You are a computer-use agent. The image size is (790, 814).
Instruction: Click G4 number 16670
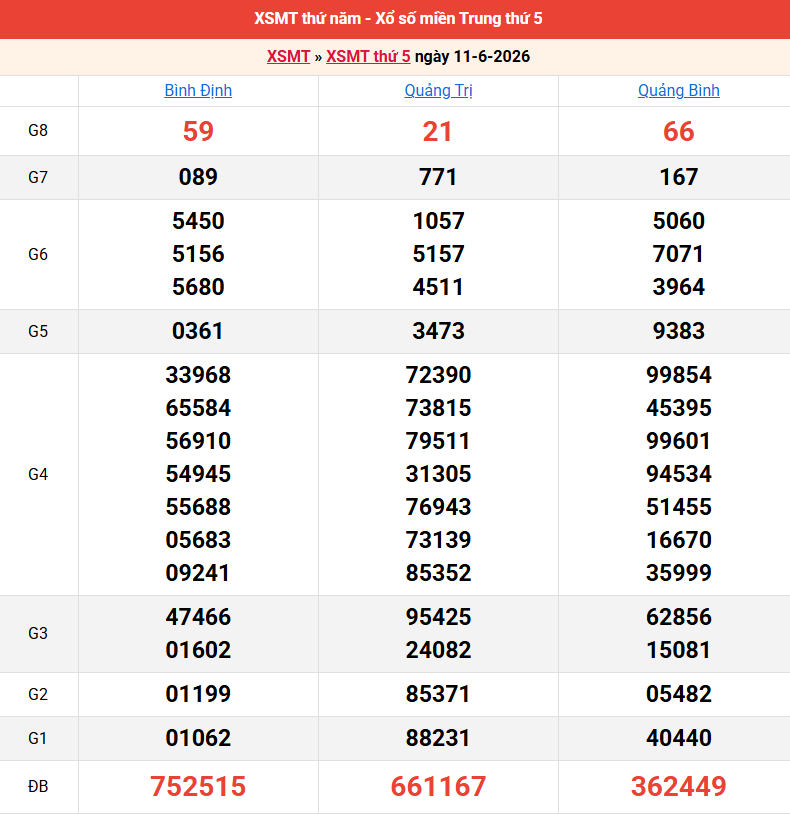pyautogui.click(x=678, y=540)
